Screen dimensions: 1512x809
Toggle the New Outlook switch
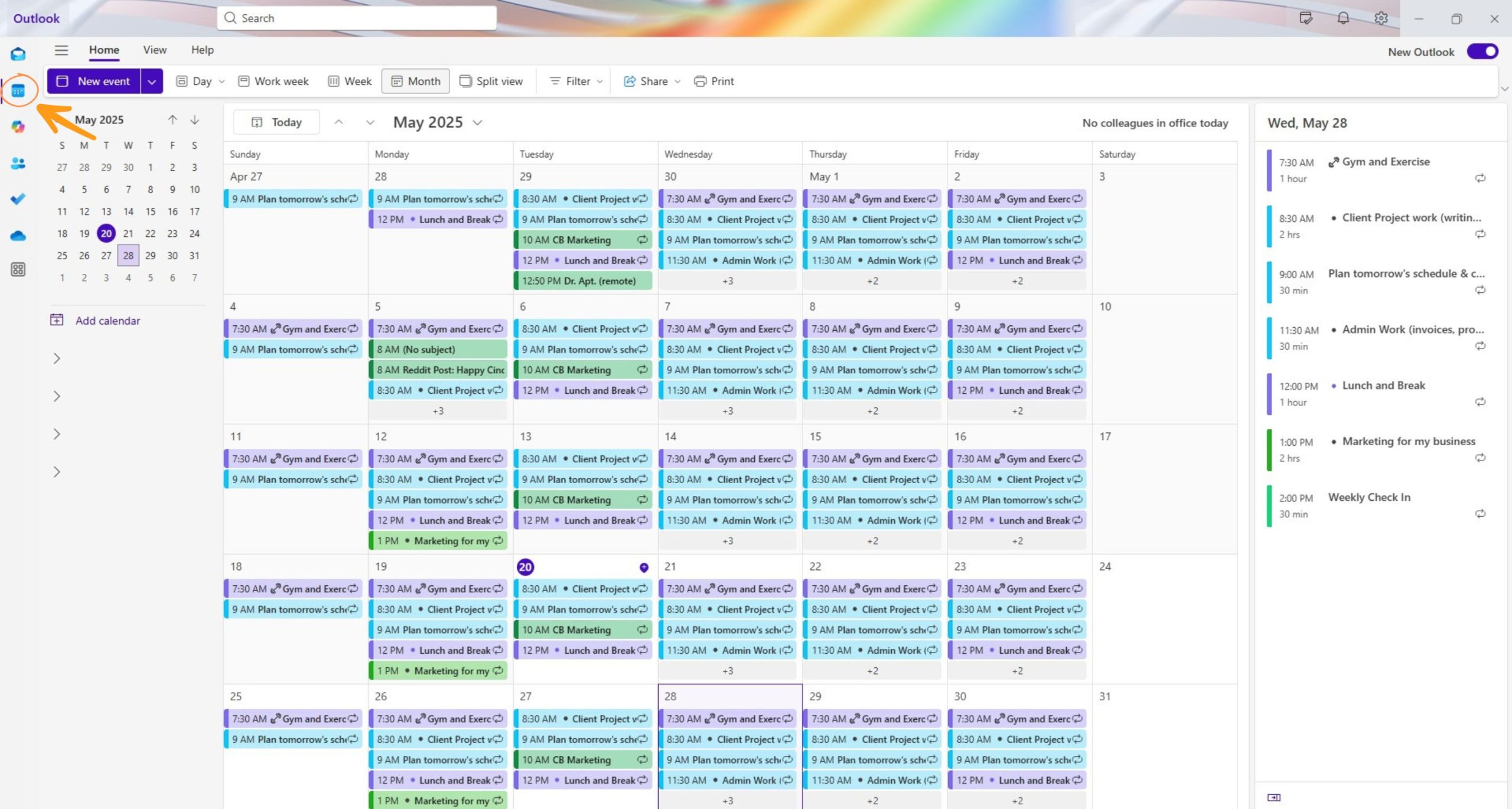point(1483,52)
